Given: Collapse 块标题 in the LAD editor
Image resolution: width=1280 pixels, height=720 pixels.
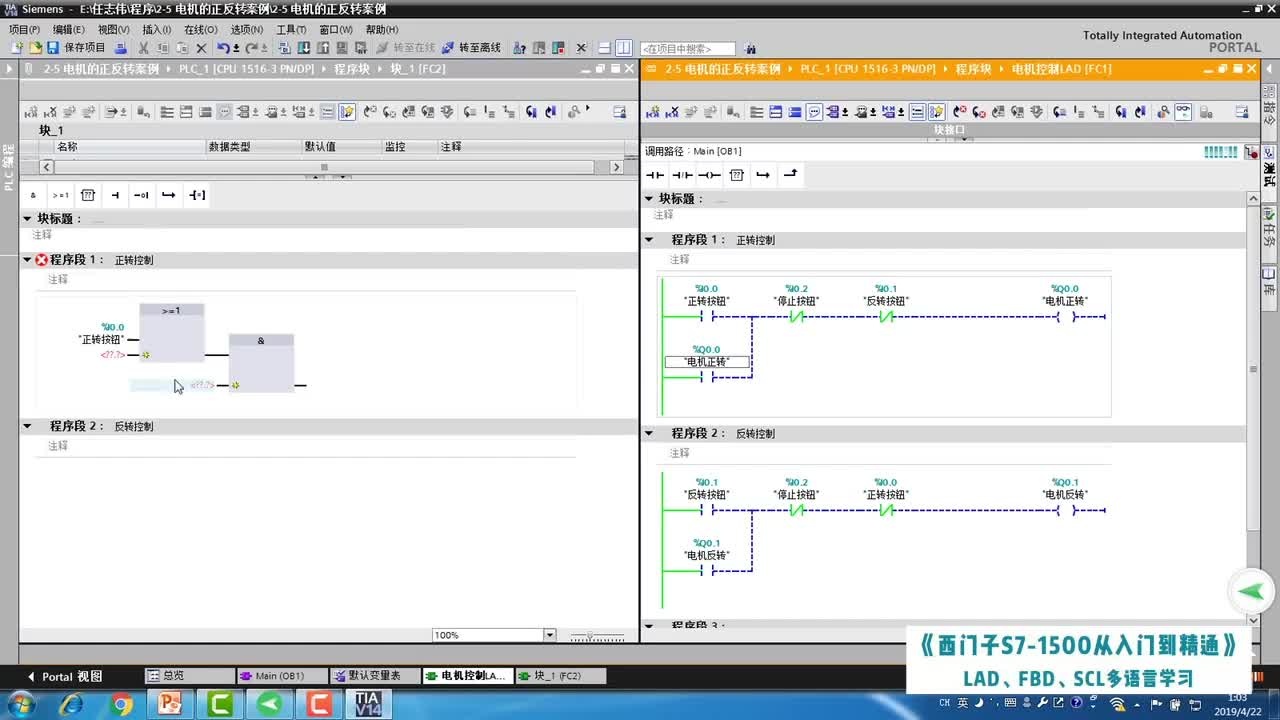Looking at the screenshot, I should [x=648, y=199].
